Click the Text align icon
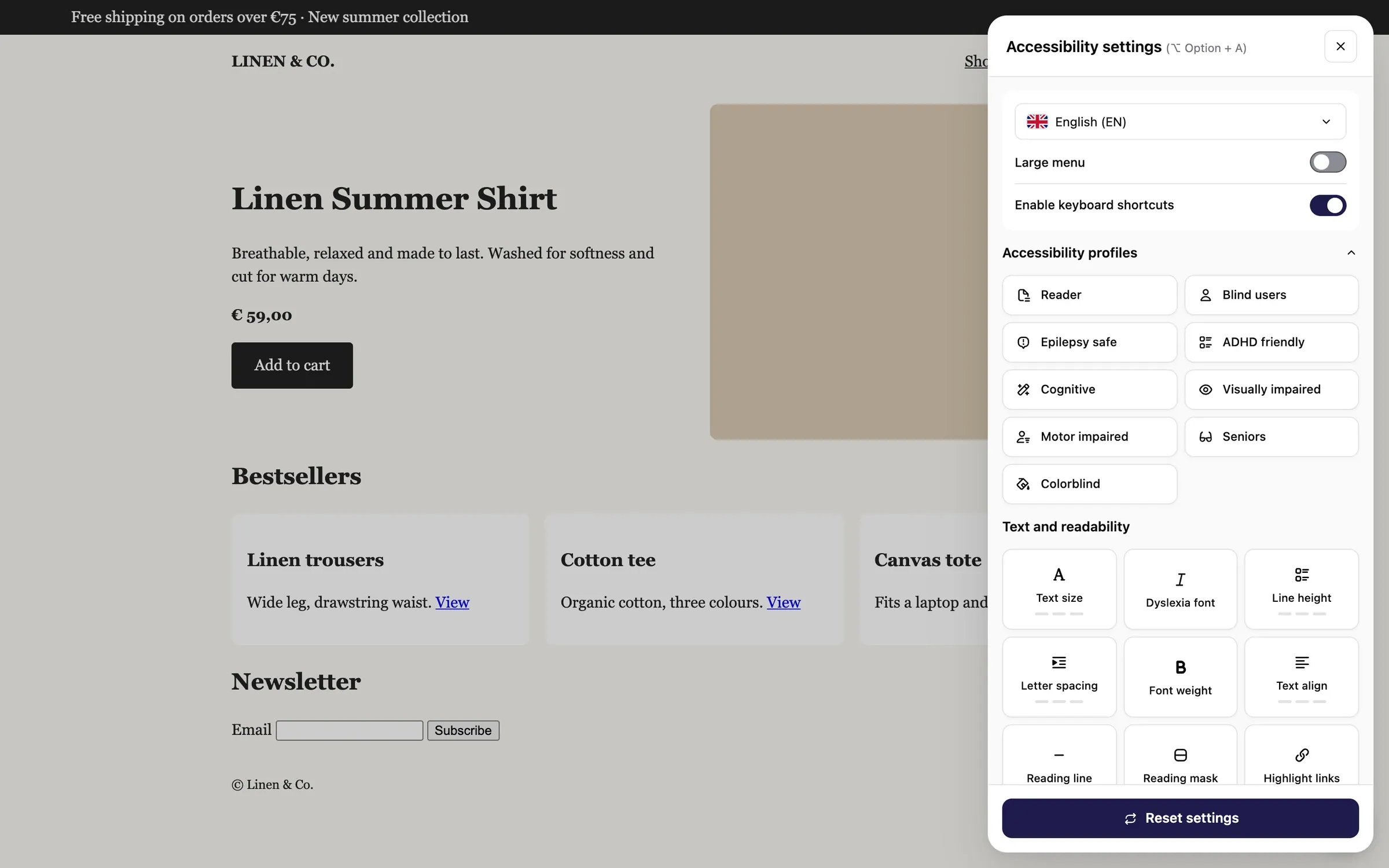Viewport: 1389px width, 868px height. 1302,663
